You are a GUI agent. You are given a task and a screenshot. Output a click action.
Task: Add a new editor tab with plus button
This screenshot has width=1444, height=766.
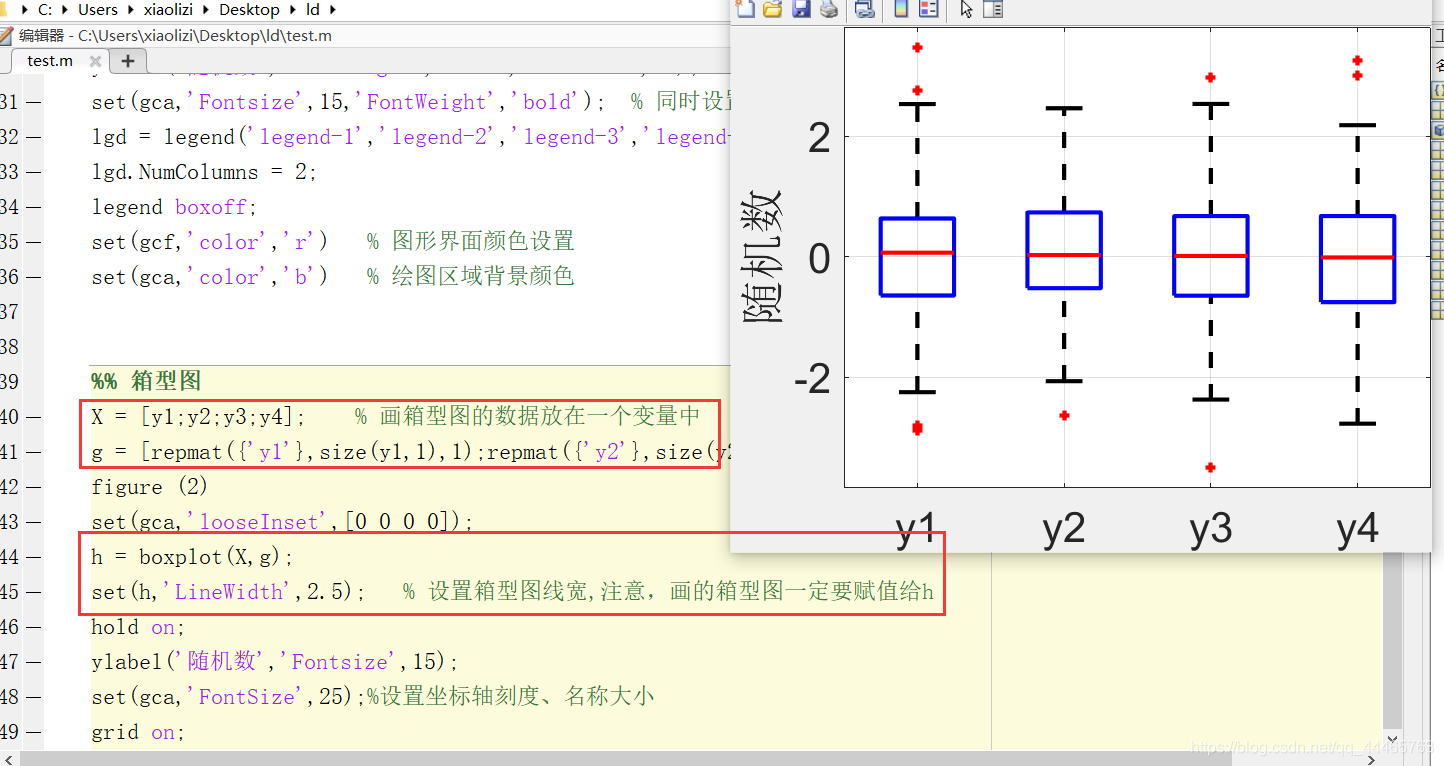[x=127, y=61]
